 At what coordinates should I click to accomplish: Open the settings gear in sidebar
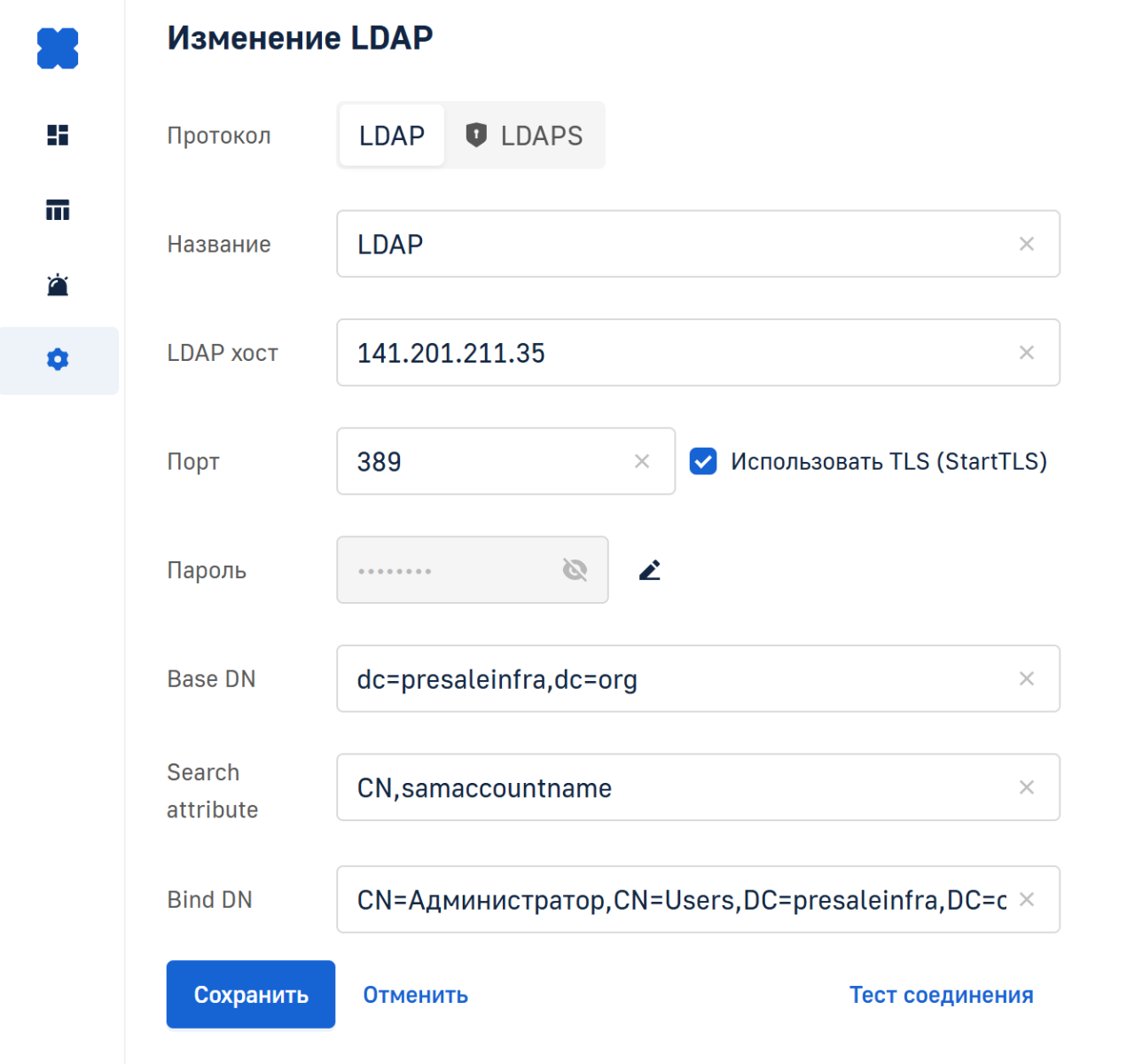tap(58, 360)
